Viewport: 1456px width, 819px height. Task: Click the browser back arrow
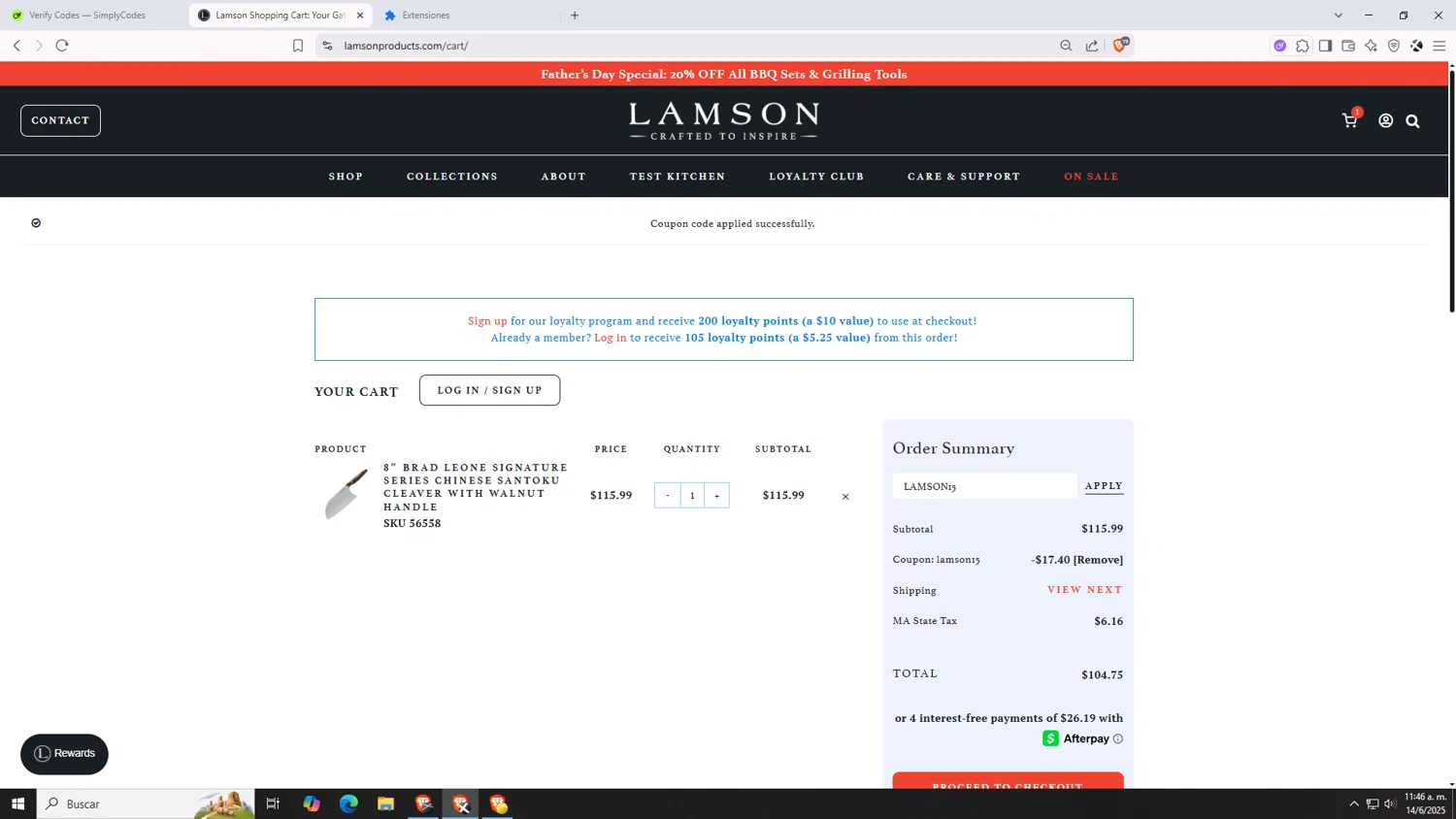pos(17,46)
